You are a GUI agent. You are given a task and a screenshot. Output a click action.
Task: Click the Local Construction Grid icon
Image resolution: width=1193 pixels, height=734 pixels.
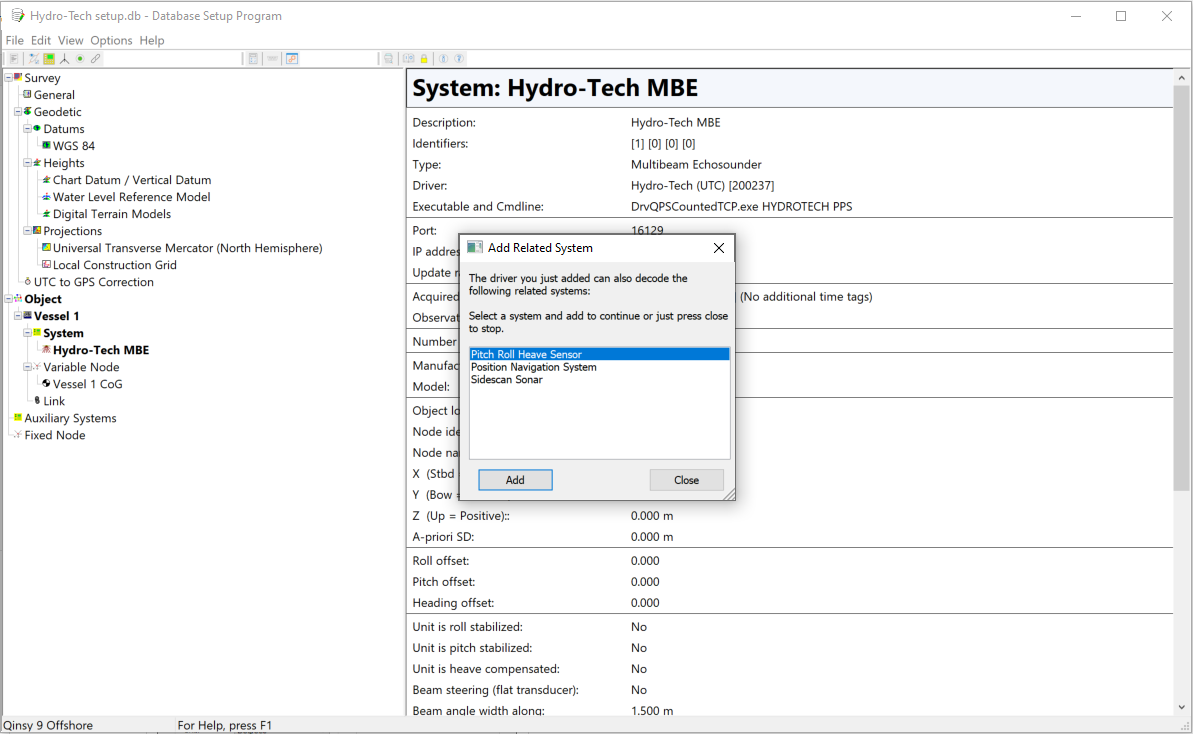tap(46, 265)
